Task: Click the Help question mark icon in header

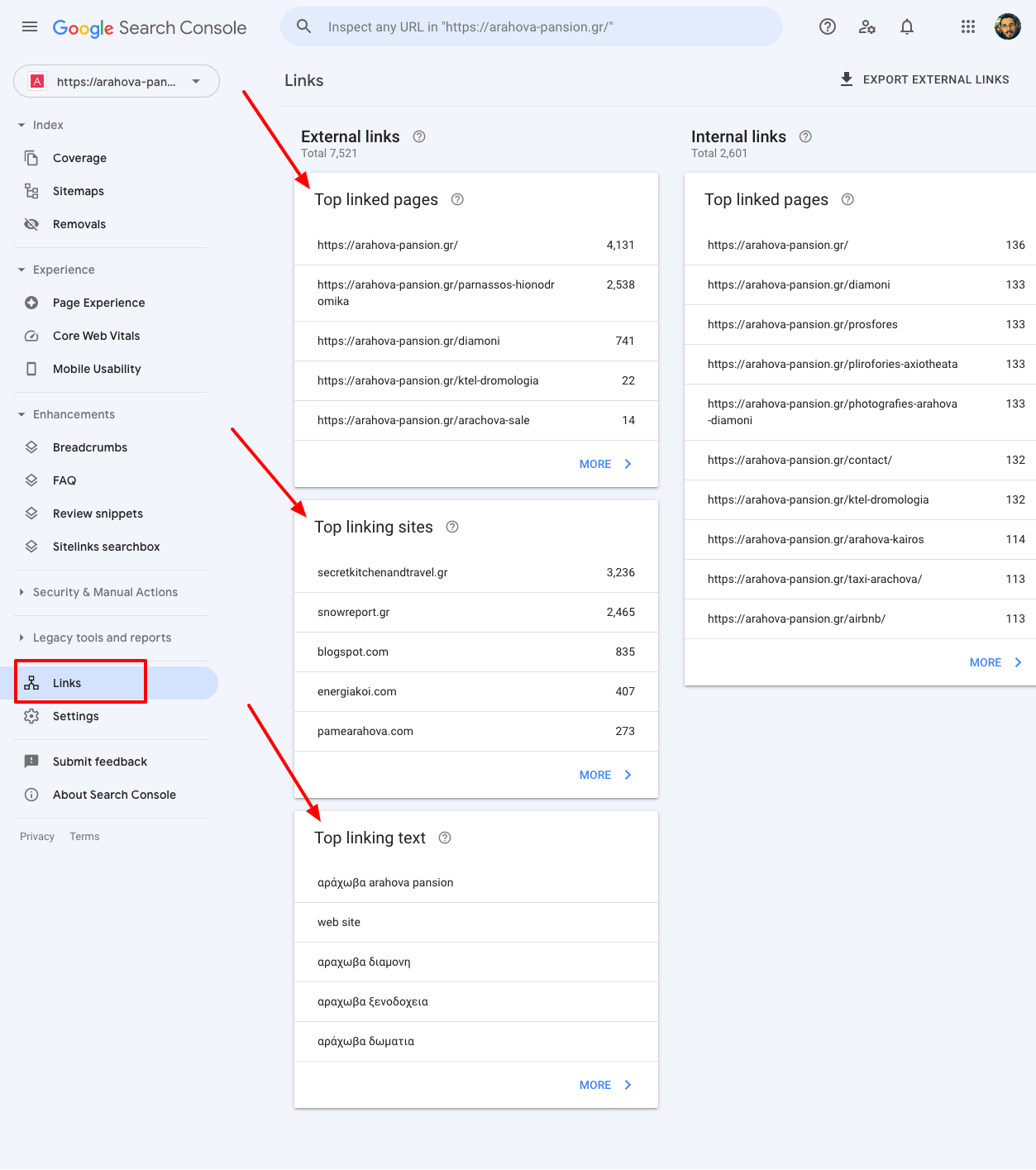Action: (828, 26)
